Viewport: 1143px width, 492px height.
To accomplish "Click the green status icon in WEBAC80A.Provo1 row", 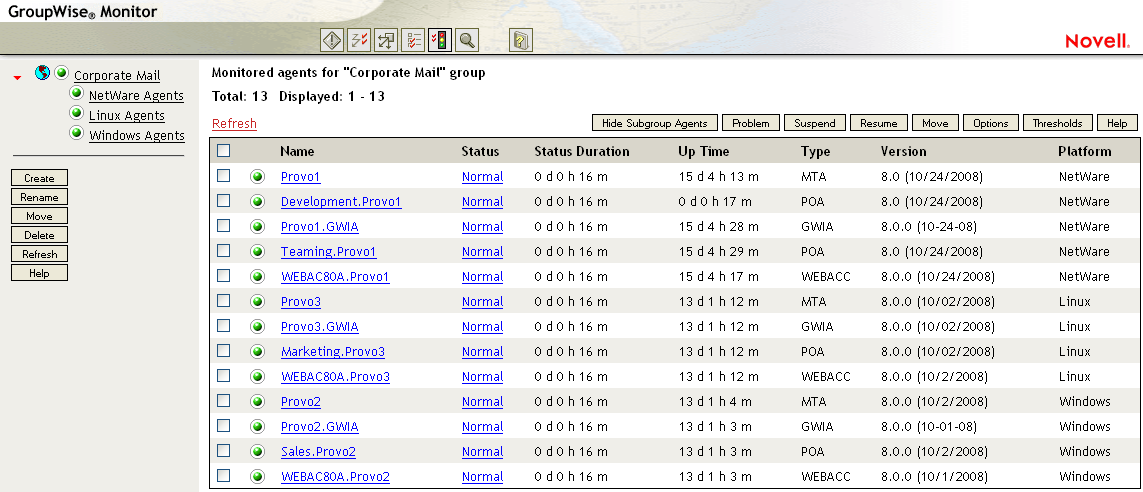I will [257, 277].
